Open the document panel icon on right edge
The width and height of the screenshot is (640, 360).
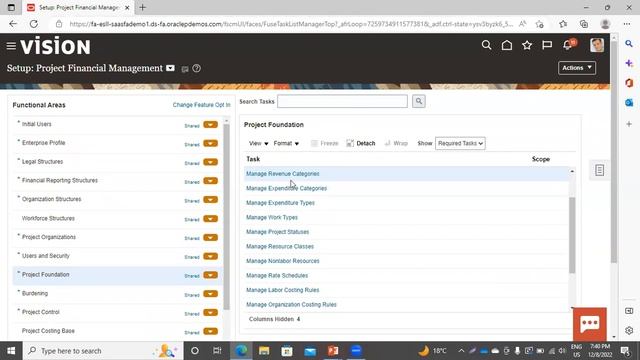(x=599, y=170)
